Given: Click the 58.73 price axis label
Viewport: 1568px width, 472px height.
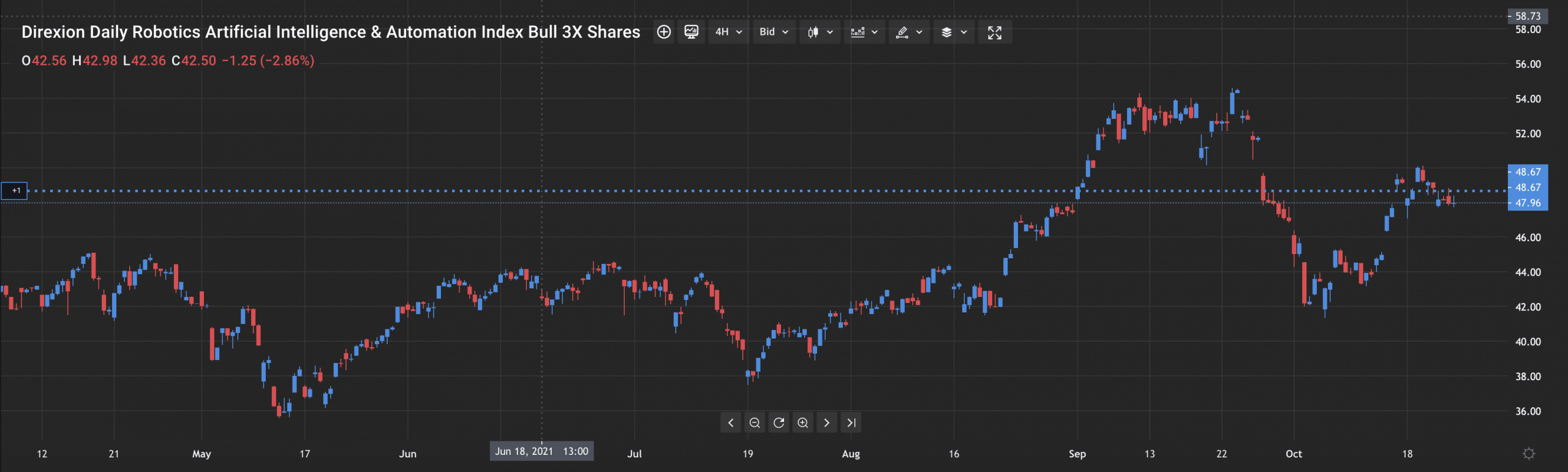Looking at the screenshot, I should pyautogui.click(x=1528, y=16).
